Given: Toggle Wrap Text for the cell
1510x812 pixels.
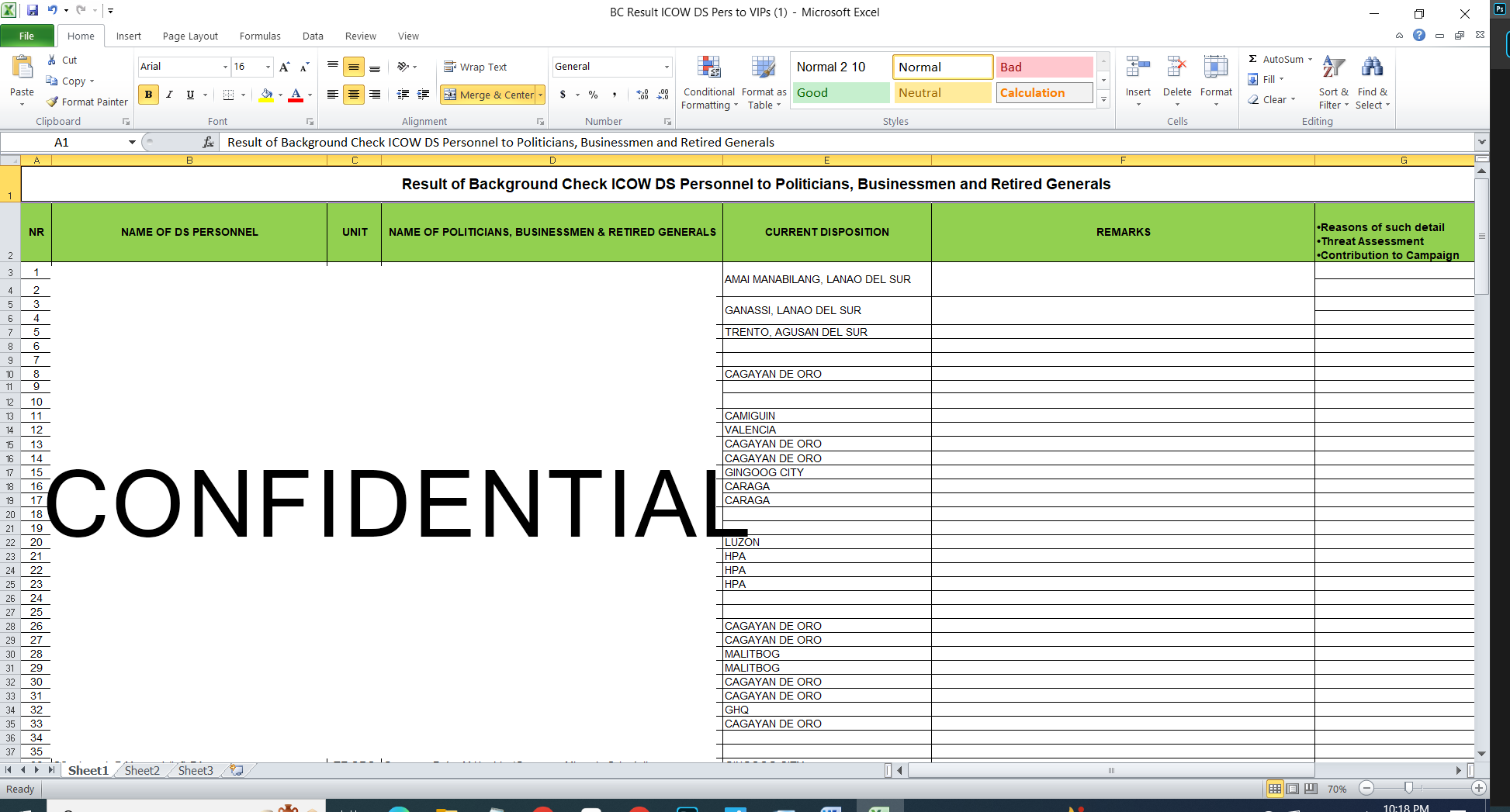Looking at the screenshot, I should 475,67.
